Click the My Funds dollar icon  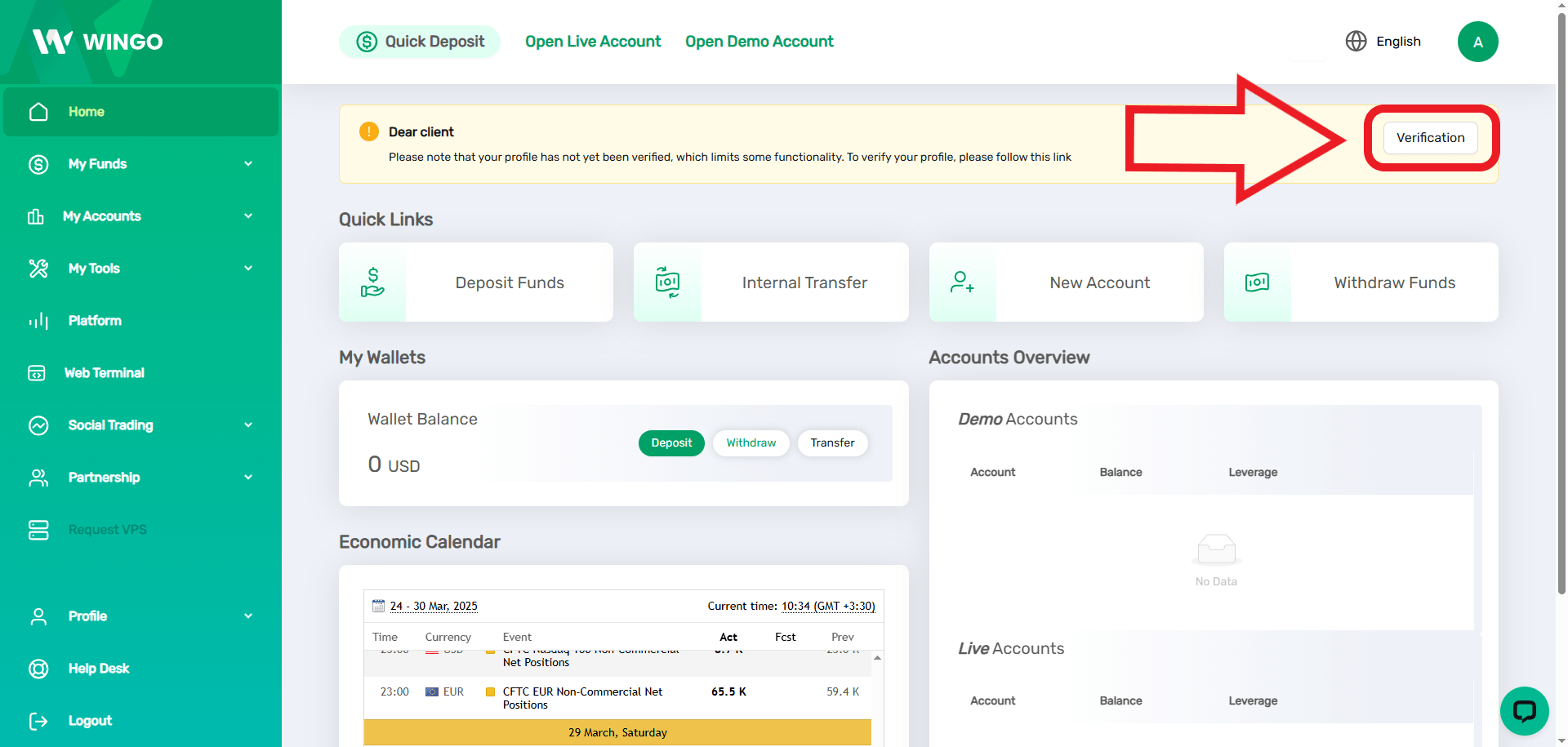[x=38, y=164]
